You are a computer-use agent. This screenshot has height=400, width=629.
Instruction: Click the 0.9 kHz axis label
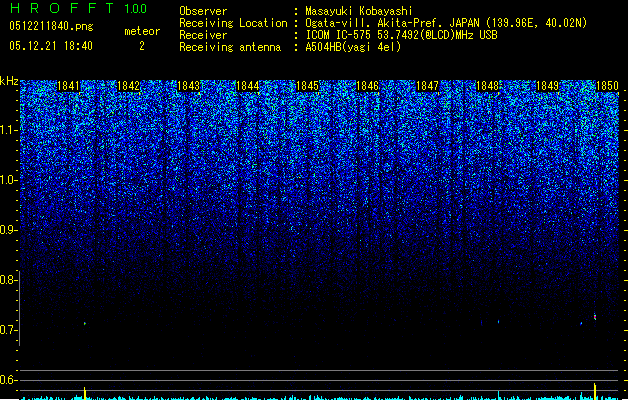tap(8, 230)
